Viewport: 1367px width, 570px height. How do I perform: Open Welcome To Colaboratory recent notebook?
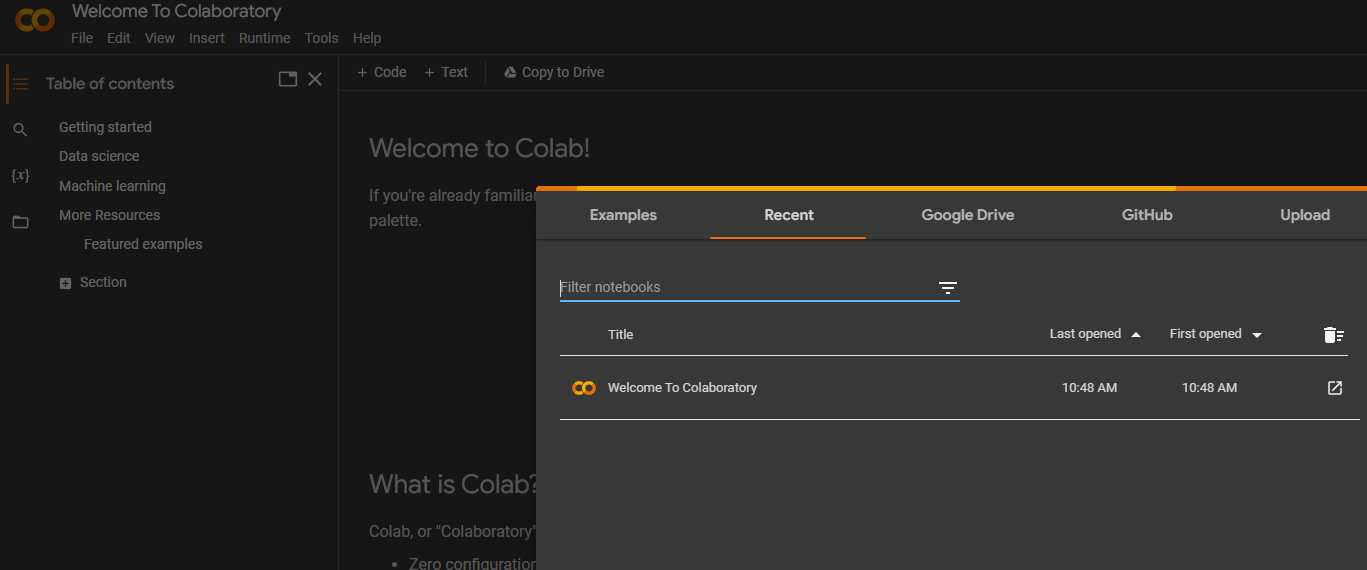[x=682, y=388]
